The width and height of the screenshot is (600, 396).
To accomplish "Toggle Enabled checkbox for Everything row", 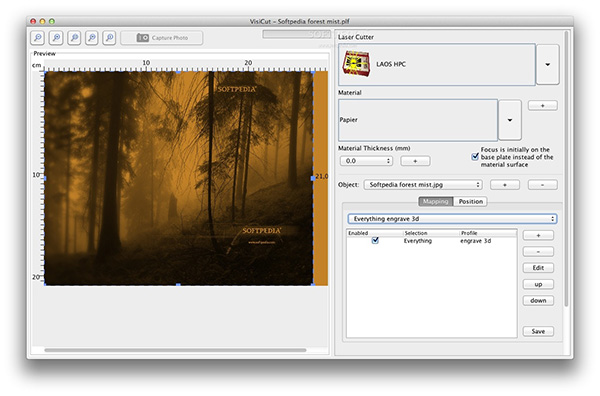I will (x=375, y=241).
